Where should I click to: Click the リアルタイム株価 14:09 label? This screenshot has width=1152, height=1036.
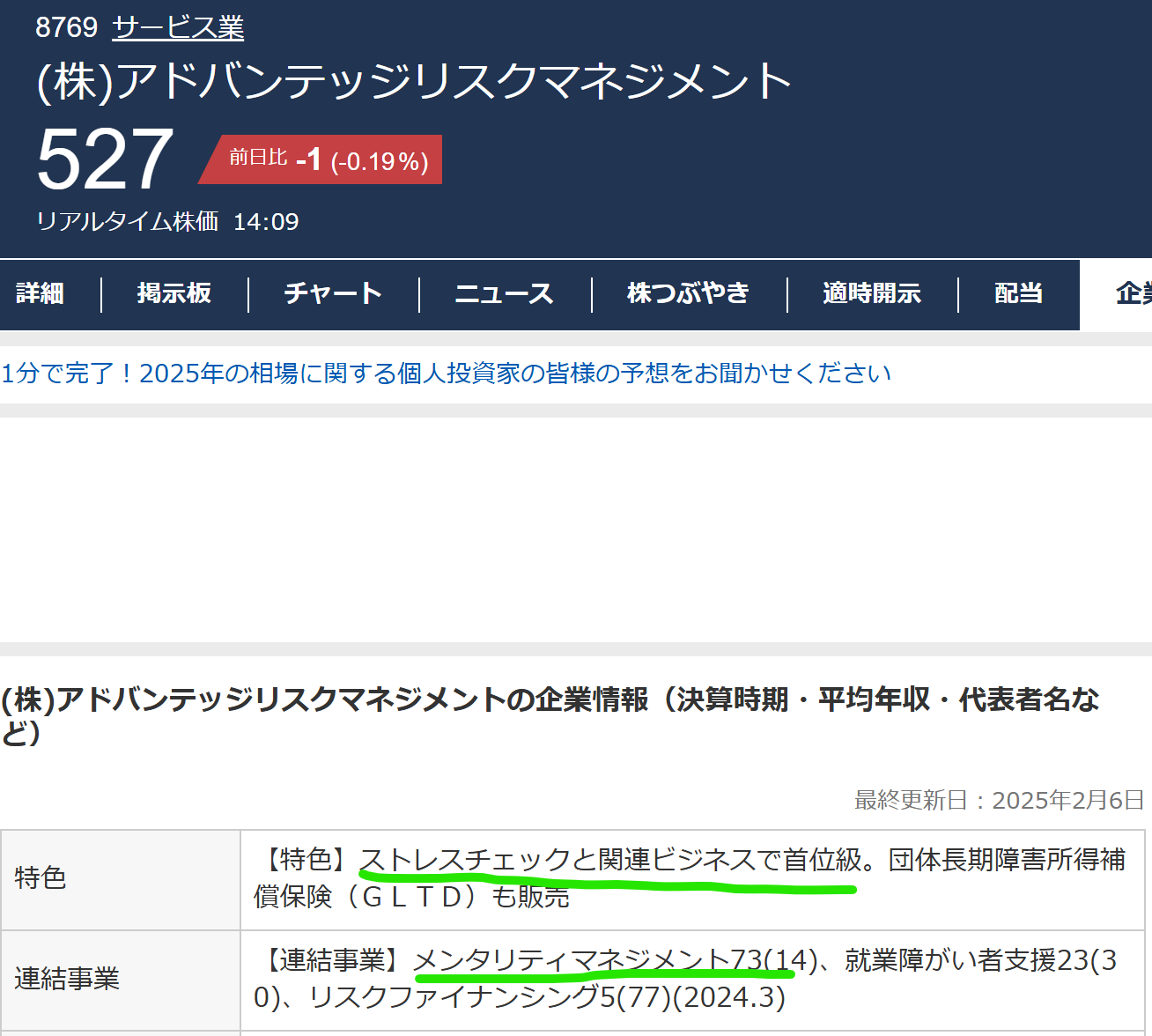167,221
